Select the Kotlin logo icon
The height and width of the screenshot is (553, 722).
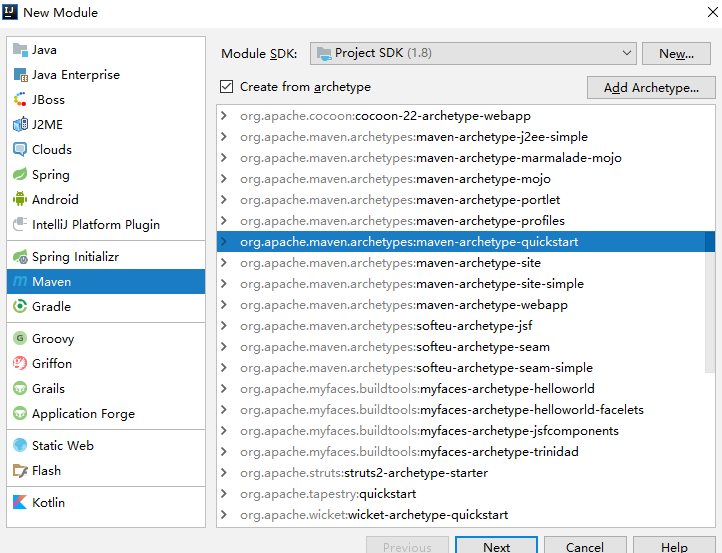point(20,502)
